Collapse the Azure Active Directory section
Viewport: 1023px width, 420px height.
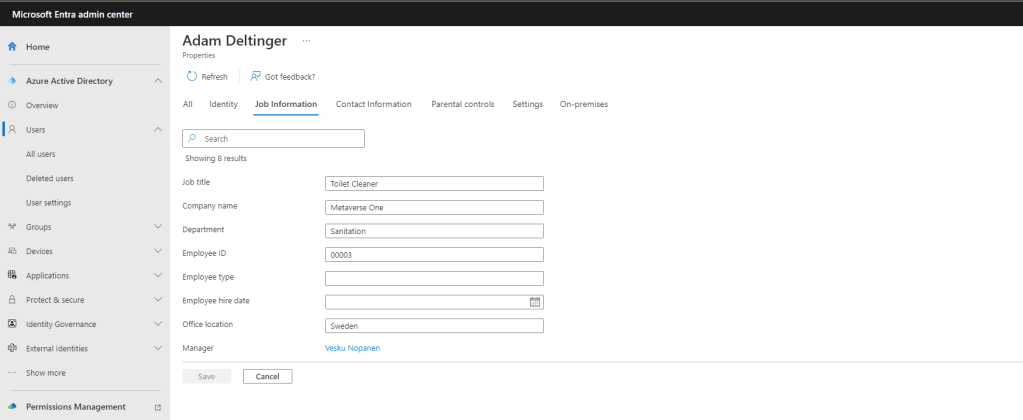pos(158,81)
